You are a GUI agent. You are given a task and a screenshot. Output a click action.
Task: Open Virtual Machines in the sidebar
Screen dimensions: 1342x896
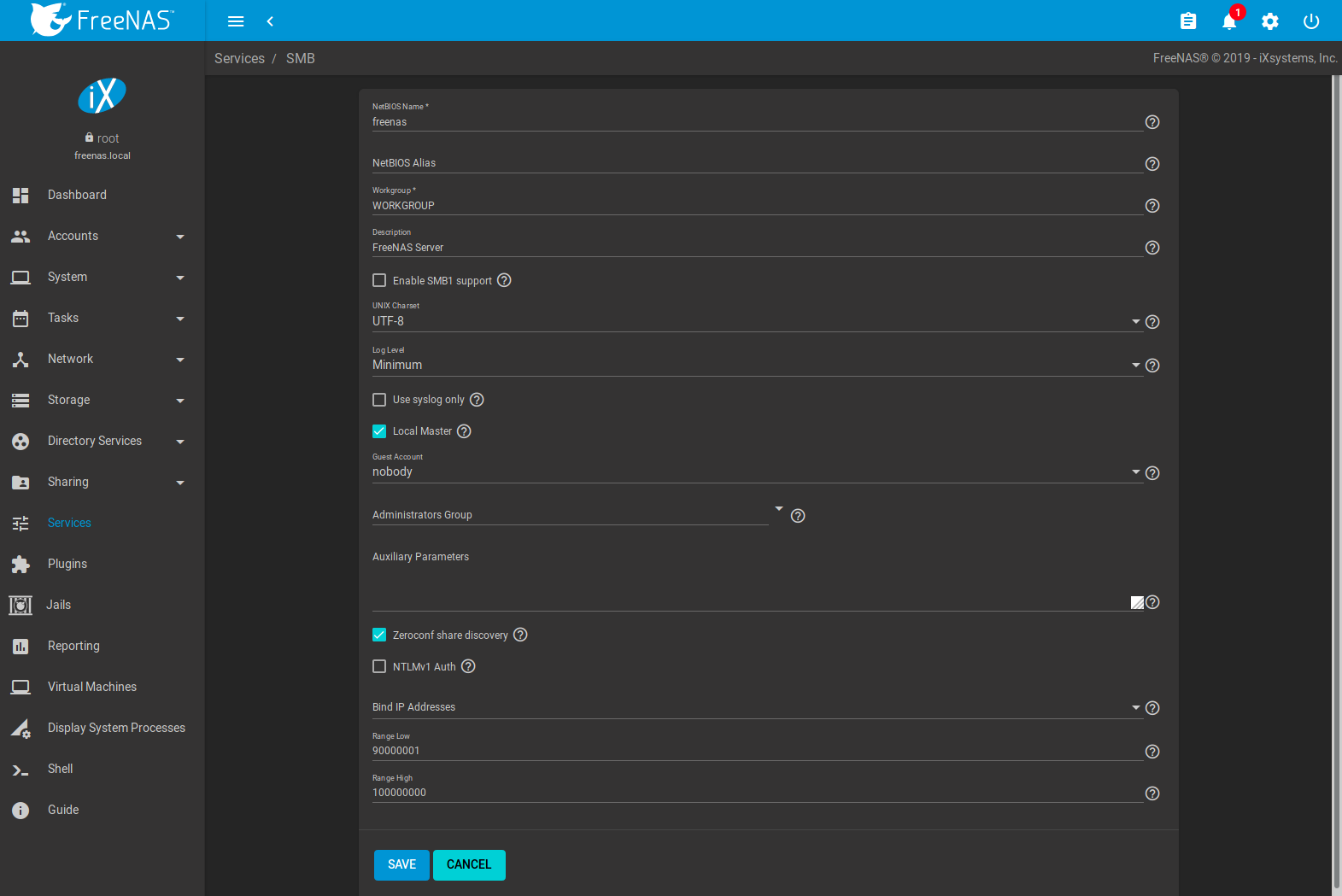click(103, 687)
